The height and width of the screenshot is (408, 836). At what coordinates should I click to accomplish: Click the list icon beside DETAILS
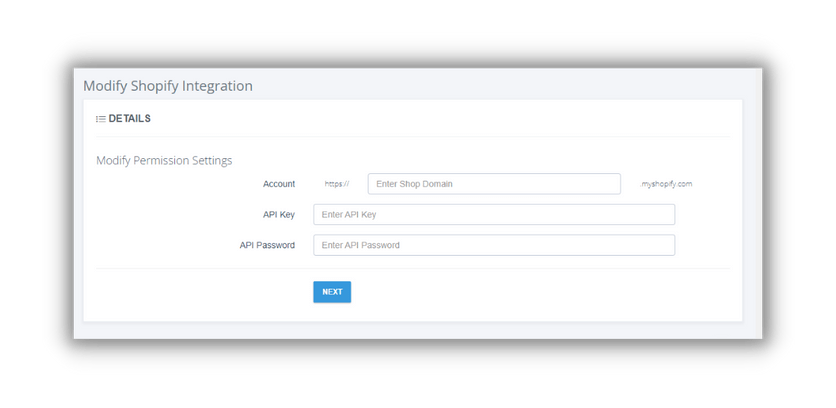click(x=100, y=119)
